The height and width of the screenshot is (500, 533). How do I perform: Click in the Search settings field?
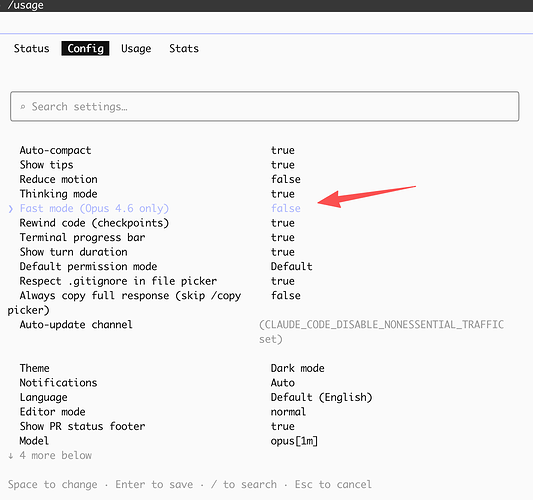[264, 106]
